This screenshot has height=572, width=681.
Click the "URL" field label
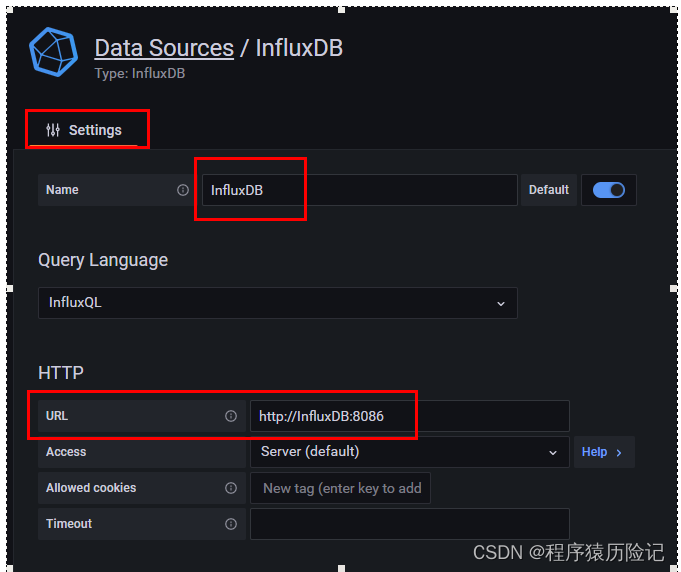click(x=57, y=416)
